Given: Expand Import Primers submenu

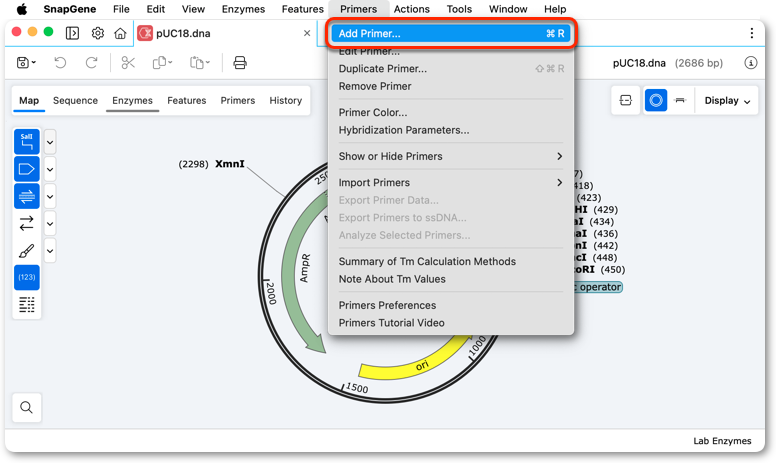Looking at the screenshot, I should [x=451, y=183].
